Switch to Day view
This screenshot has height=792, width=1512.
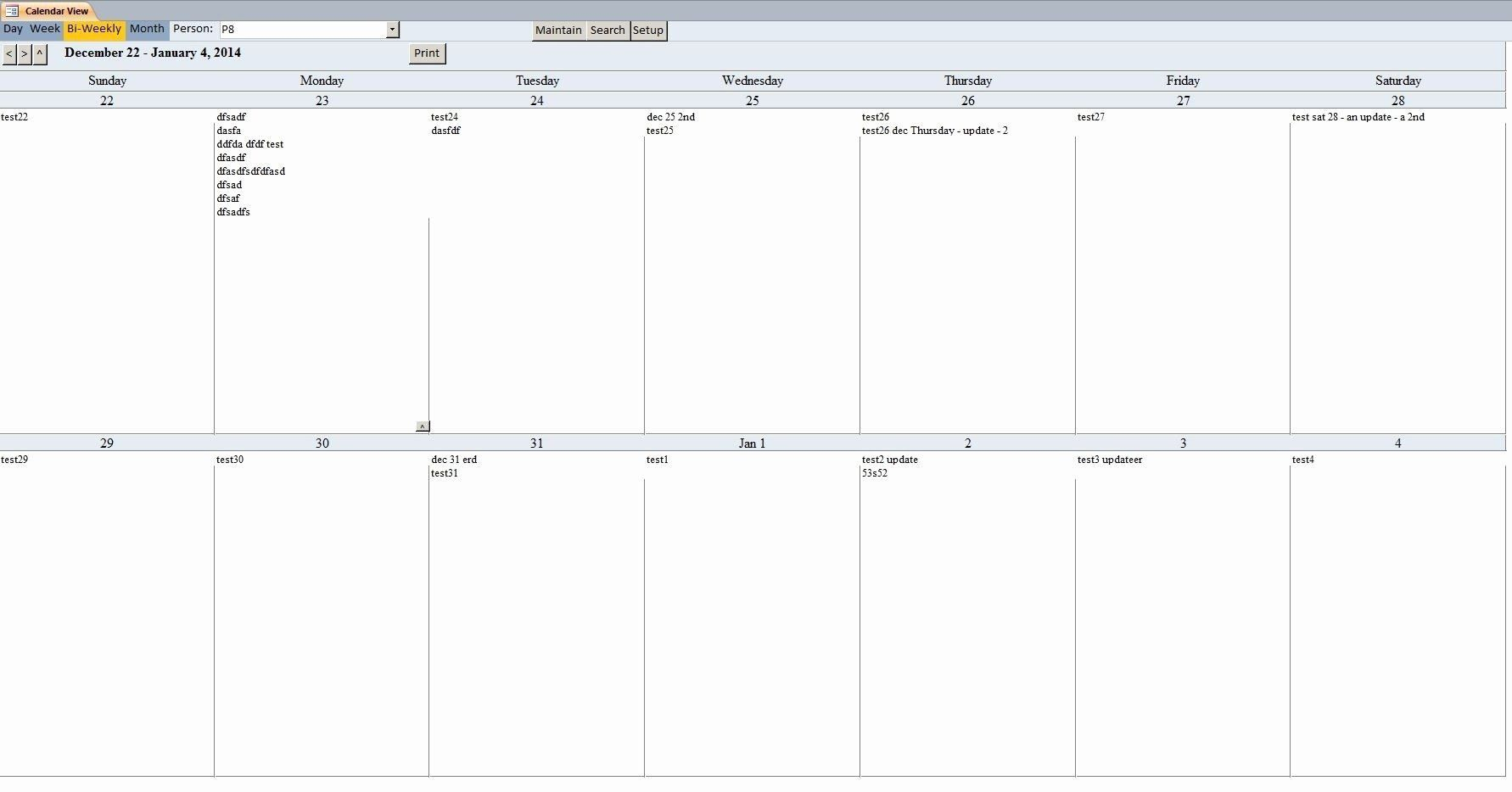click(14, 29)
